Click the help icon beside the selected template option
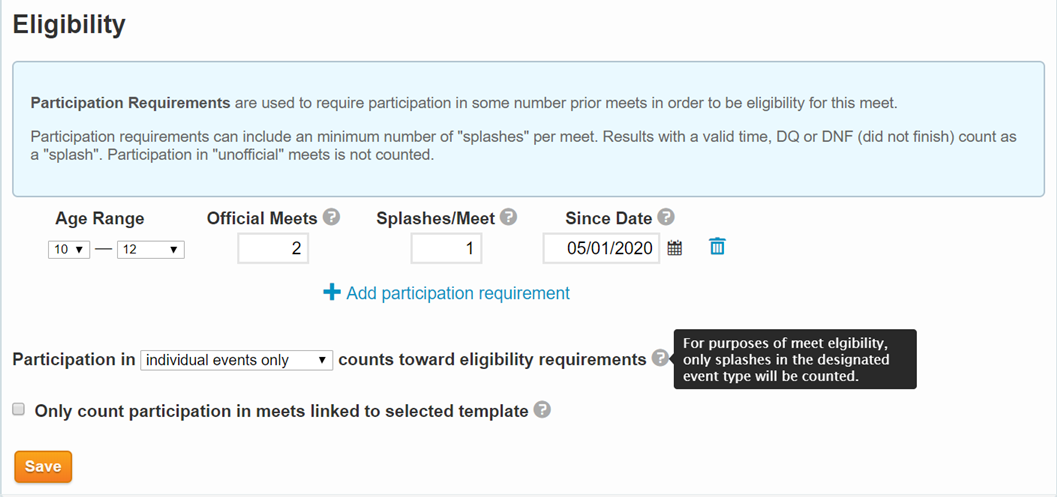Screen dimensions: 1057x497 (x=542, y=409)
